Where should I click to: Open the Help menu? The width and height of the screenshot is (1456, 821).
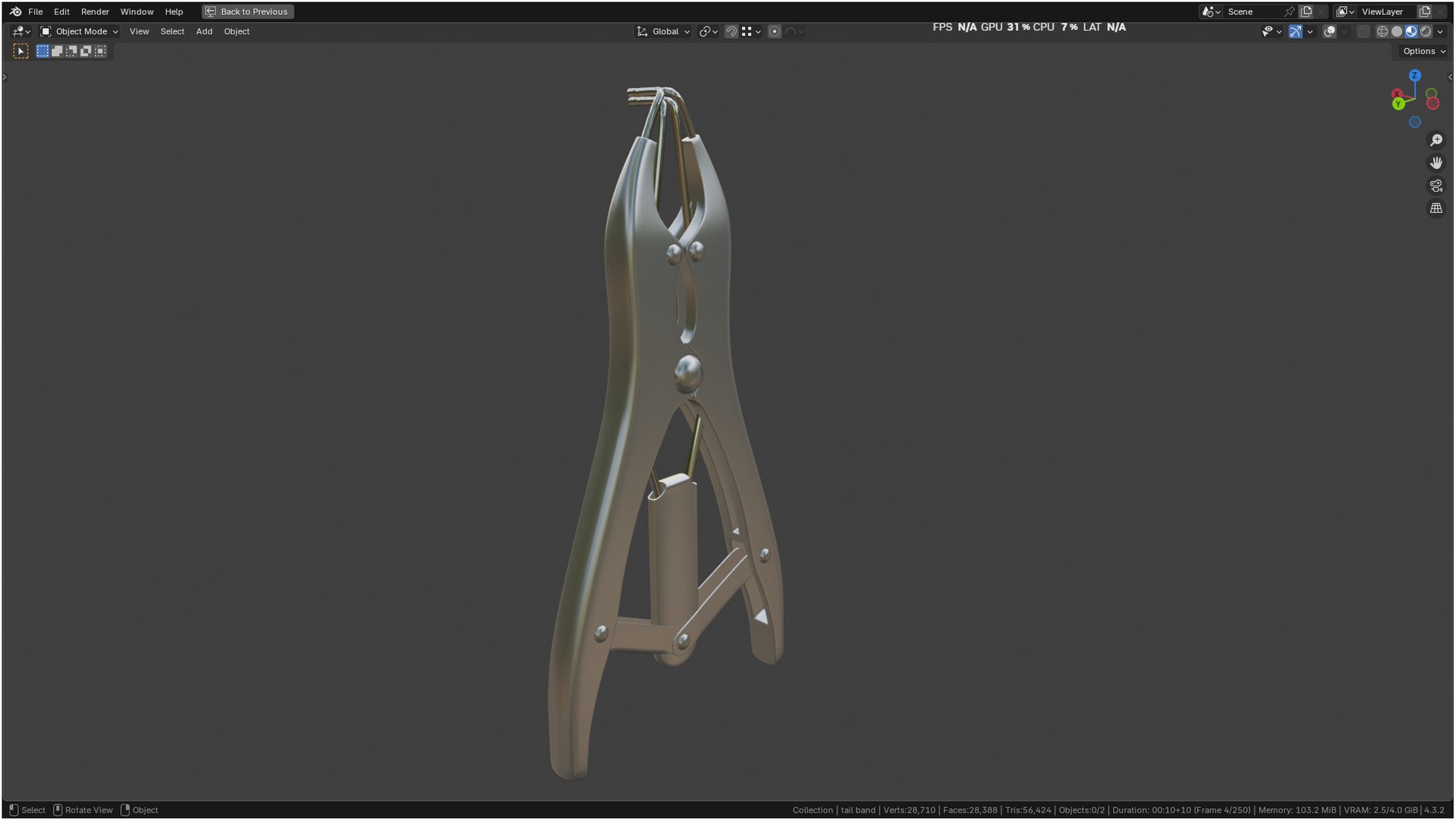174,11
